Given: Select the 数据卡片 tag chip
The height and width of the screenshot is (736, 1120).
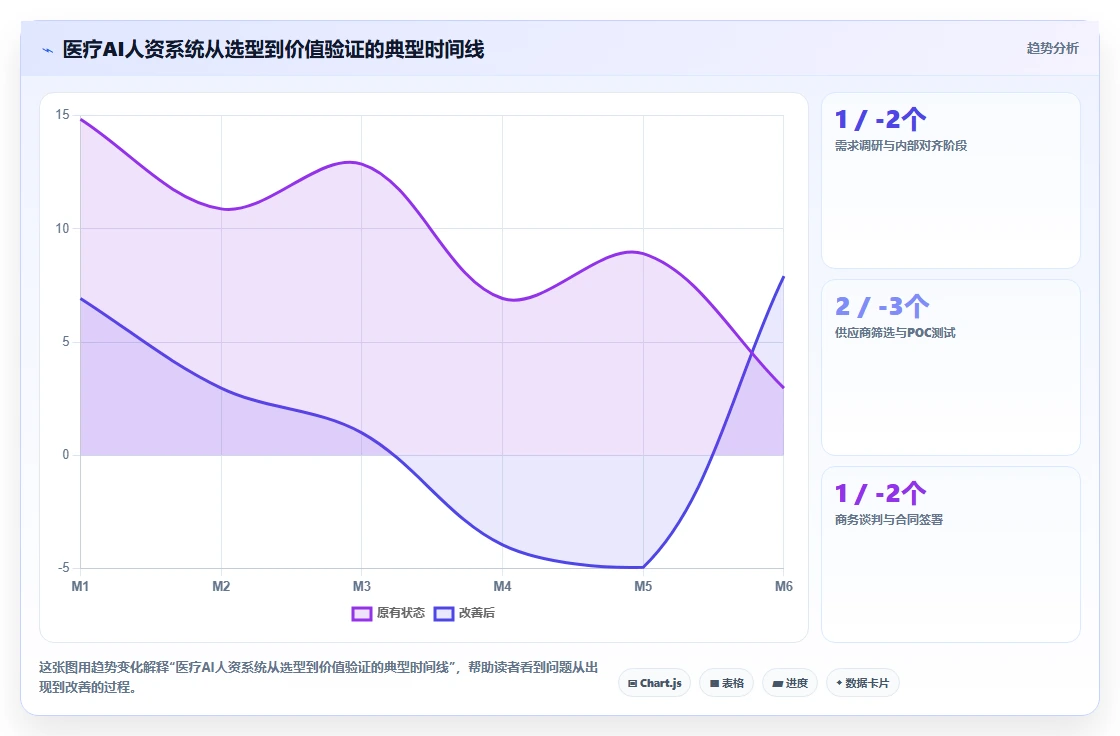Looking at the screenshot, I should pos(862,683).
